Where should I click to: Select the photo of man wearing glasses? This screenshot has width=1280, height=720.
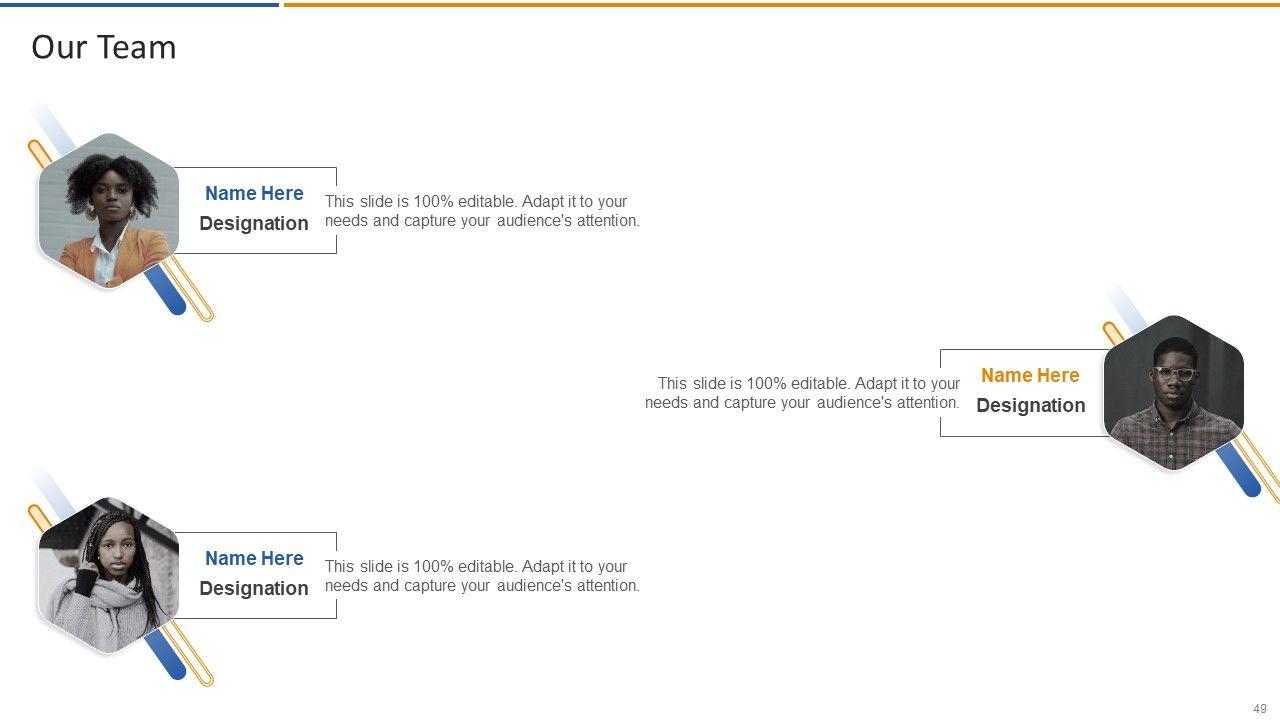pos(1173,393)
